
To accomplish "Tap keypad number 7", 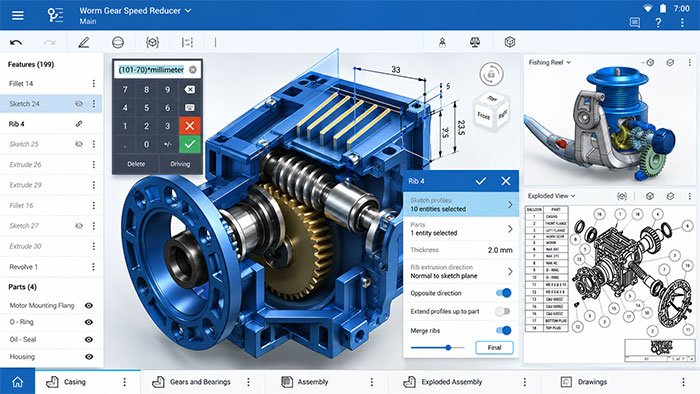I will pos(125,90).
